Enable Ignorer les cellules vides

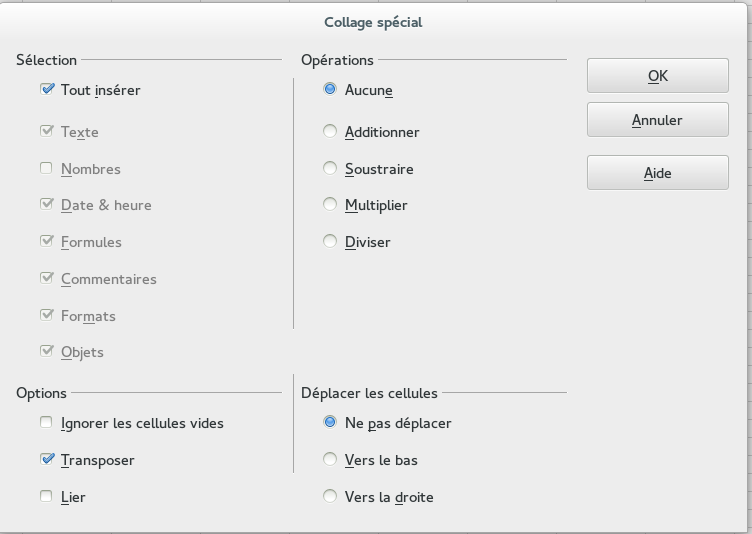pos(47,423)
